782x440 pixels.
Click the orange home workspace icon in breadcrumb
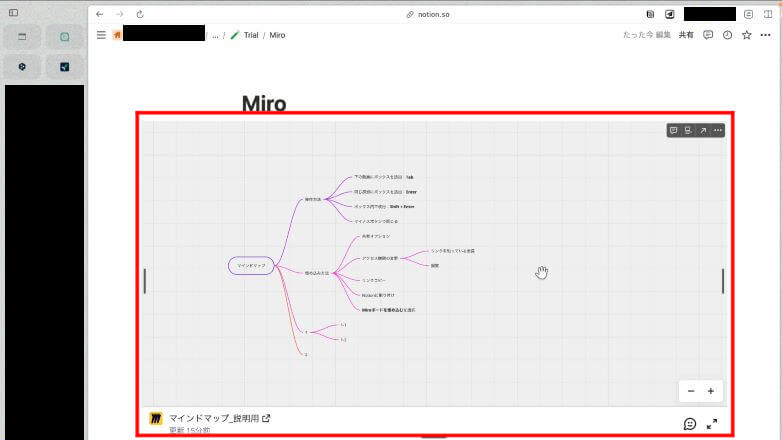click(x=117, y=35)
